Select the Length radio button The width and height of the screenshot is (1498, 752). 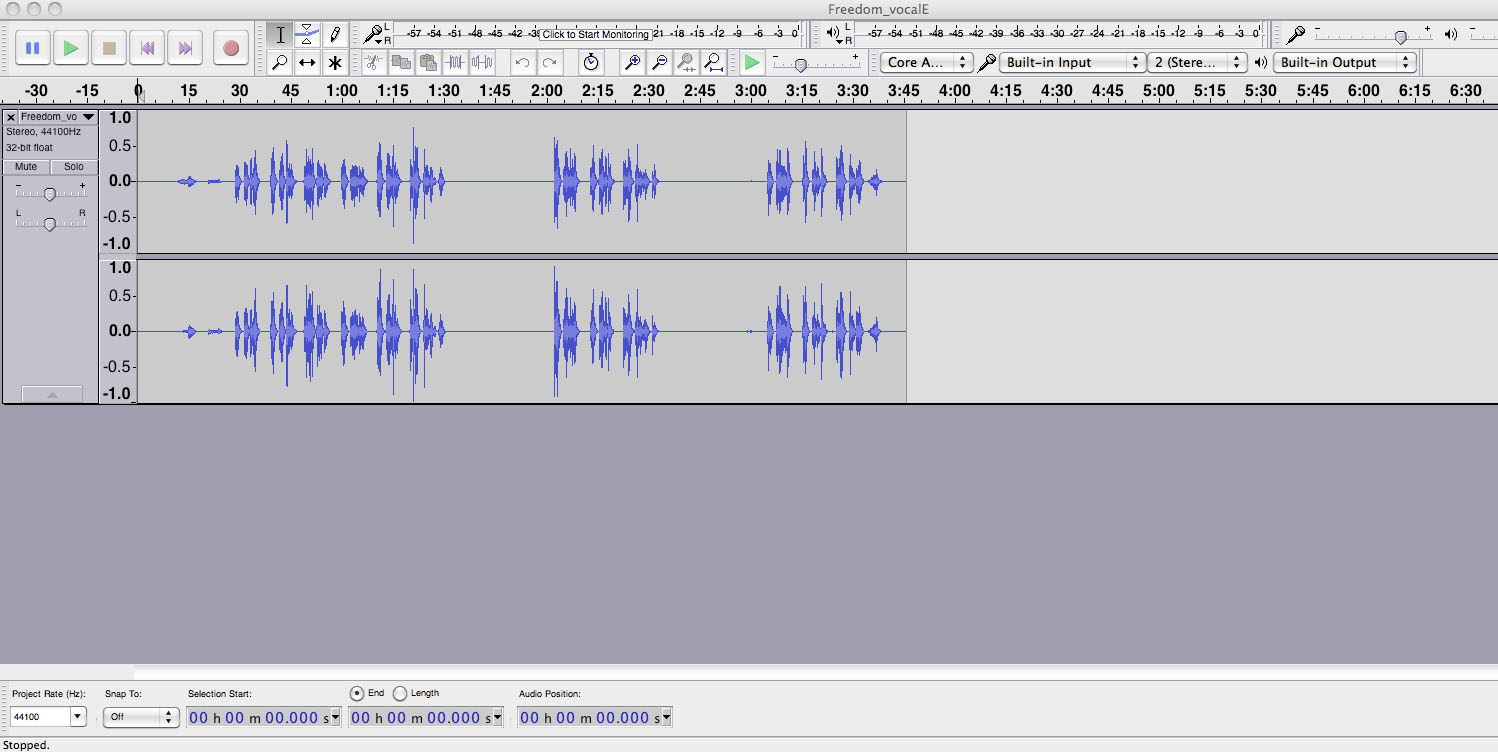click(x=401, y=693)
